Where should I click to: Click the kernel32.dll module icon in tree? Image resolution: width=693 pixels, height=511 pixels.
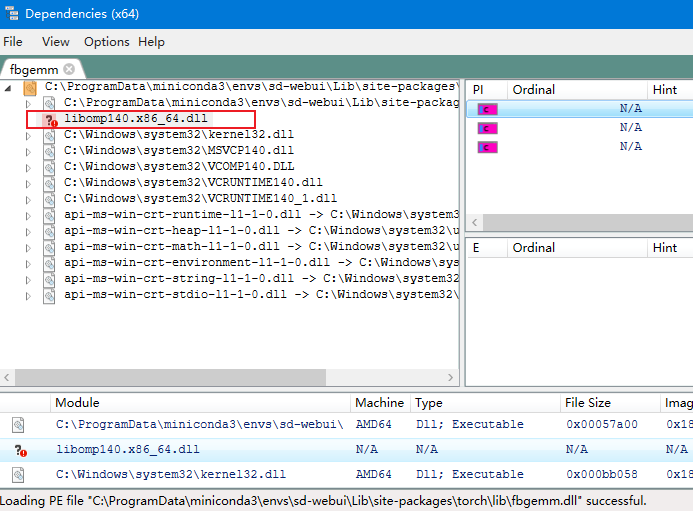coord(49,135)
